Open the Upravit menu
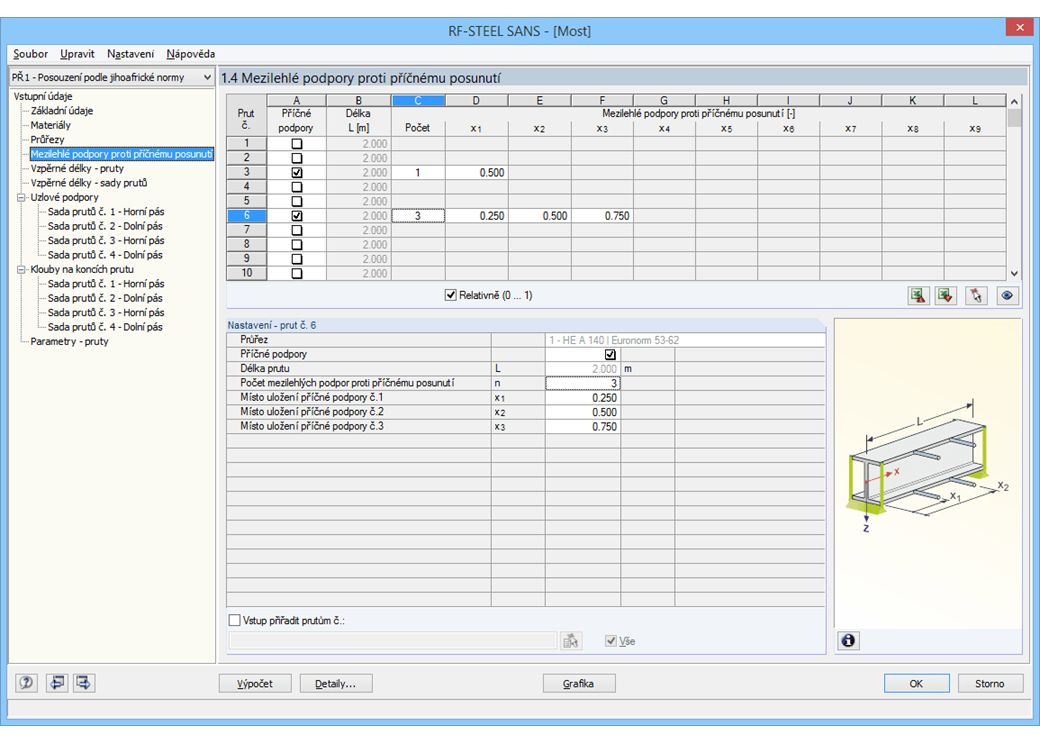 click(x=77, y=54)
